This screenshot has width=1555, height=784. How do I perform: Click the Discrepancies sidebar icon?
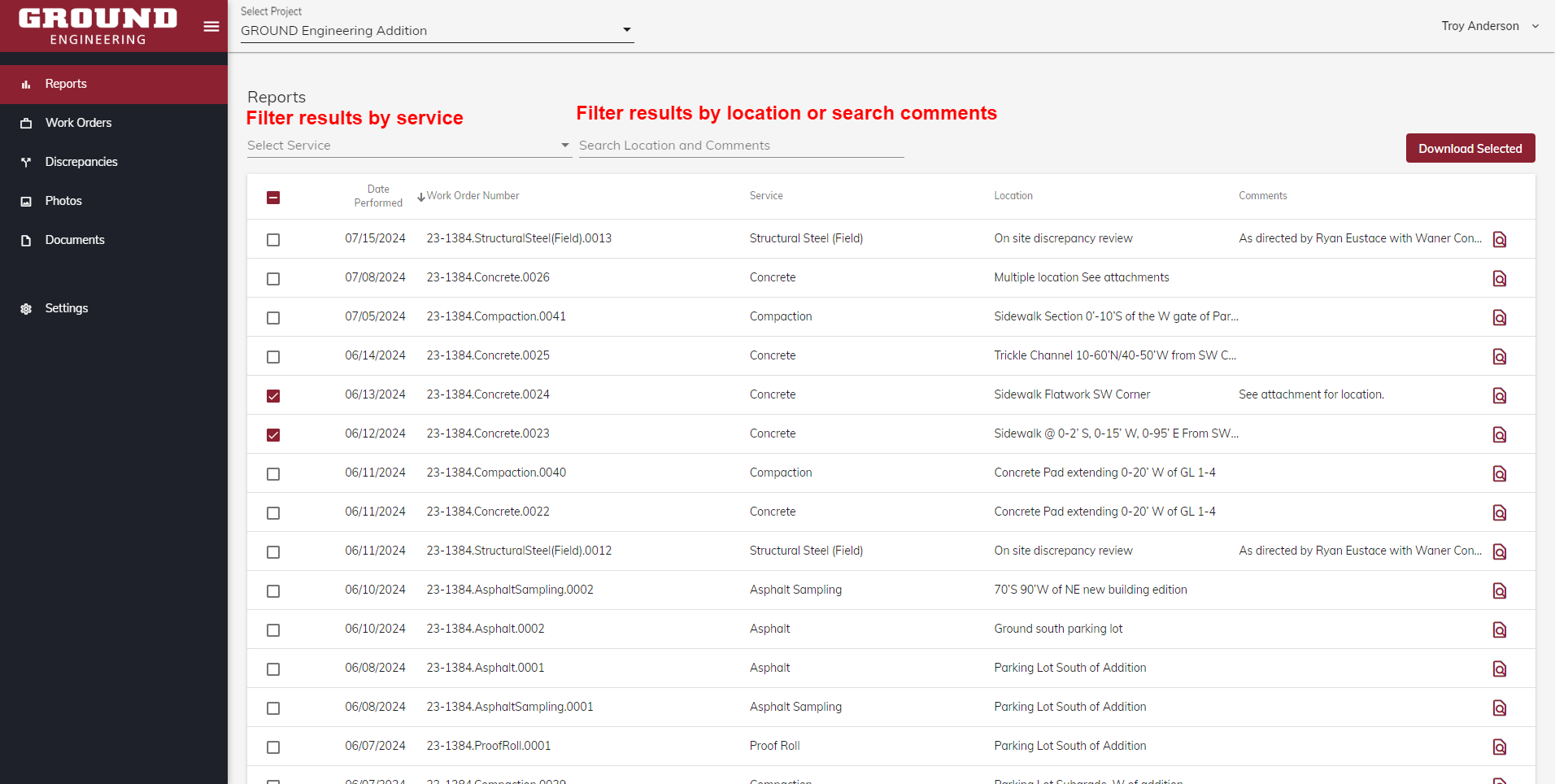(x=26, y=162)
